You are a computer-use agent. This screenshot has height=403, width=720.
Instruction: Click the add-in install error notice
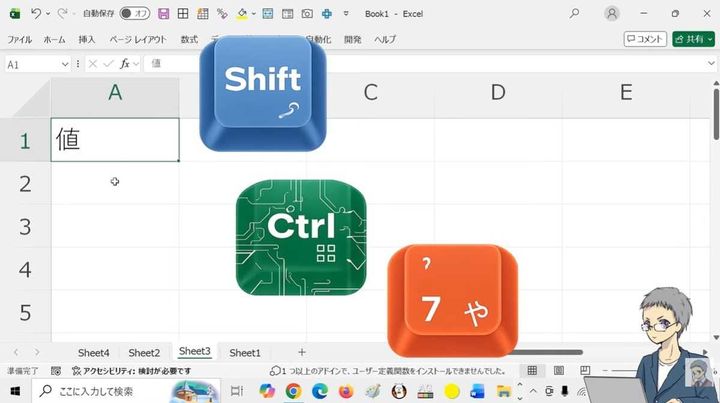pyautogui.click(x=388, y=371)
